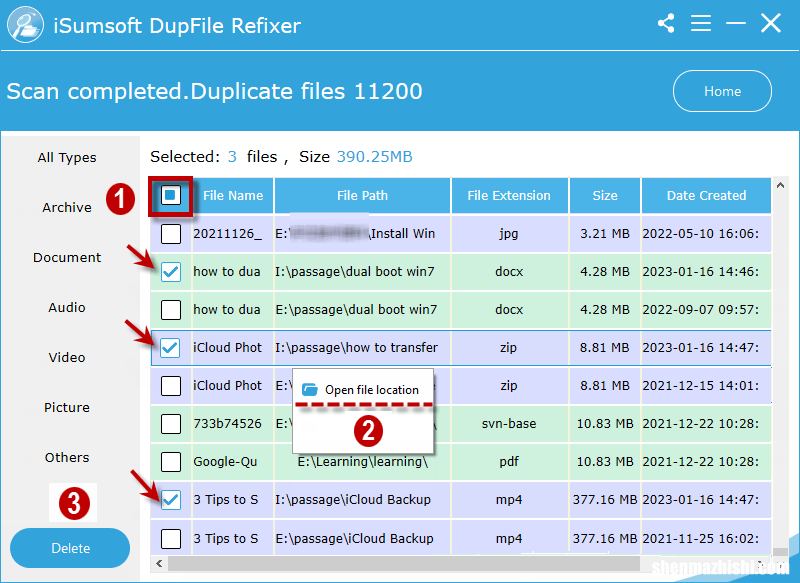Uncheck the I:\passage how to dua docx
This screenshot has width=800, height=583.
171,272
